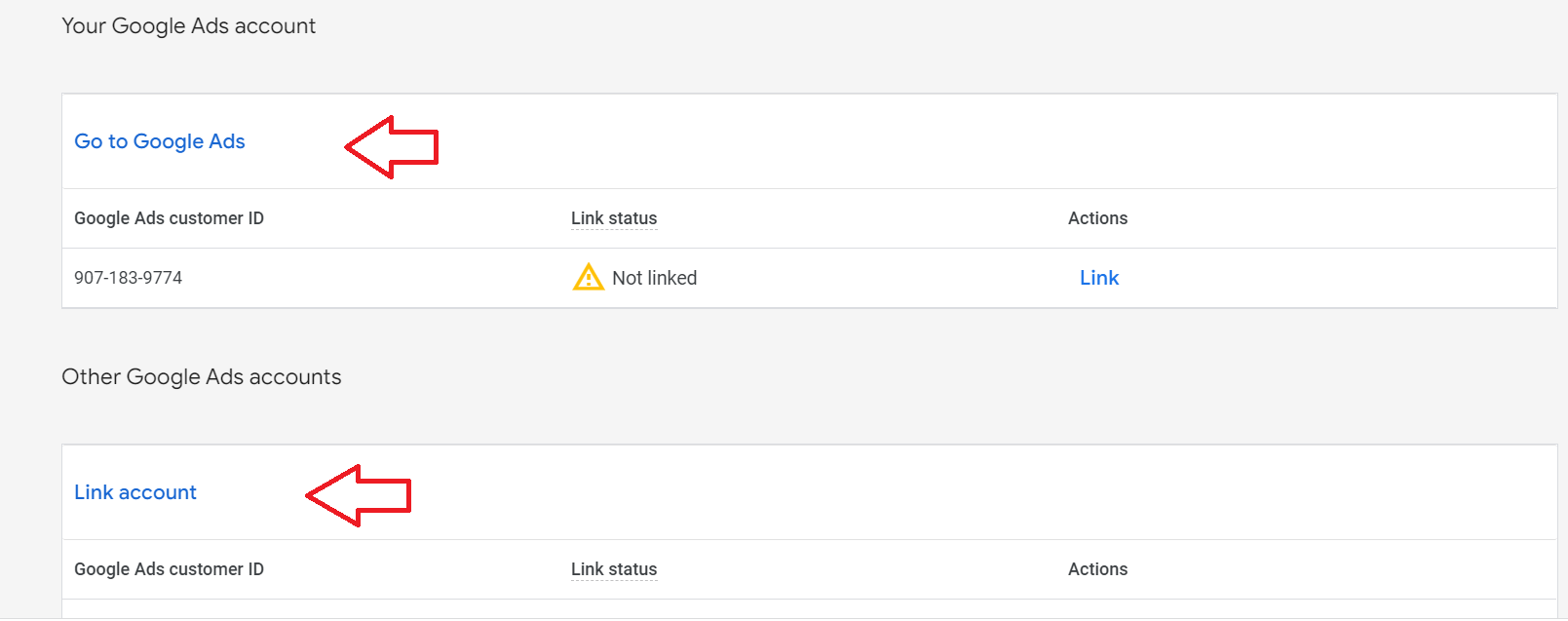Click the Not linked status text
The image size is (1568, 621).
(654, 278)
